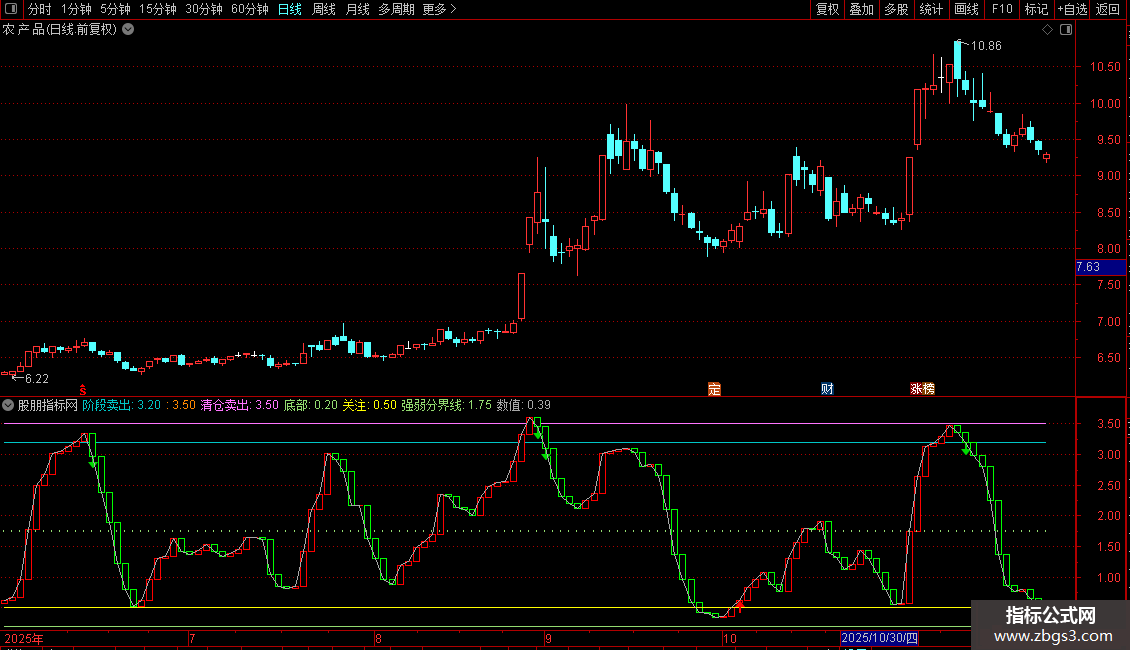This screenshot has width=1130, height=650.
Task: Click the 财 financial event marker
Action: 827,389
